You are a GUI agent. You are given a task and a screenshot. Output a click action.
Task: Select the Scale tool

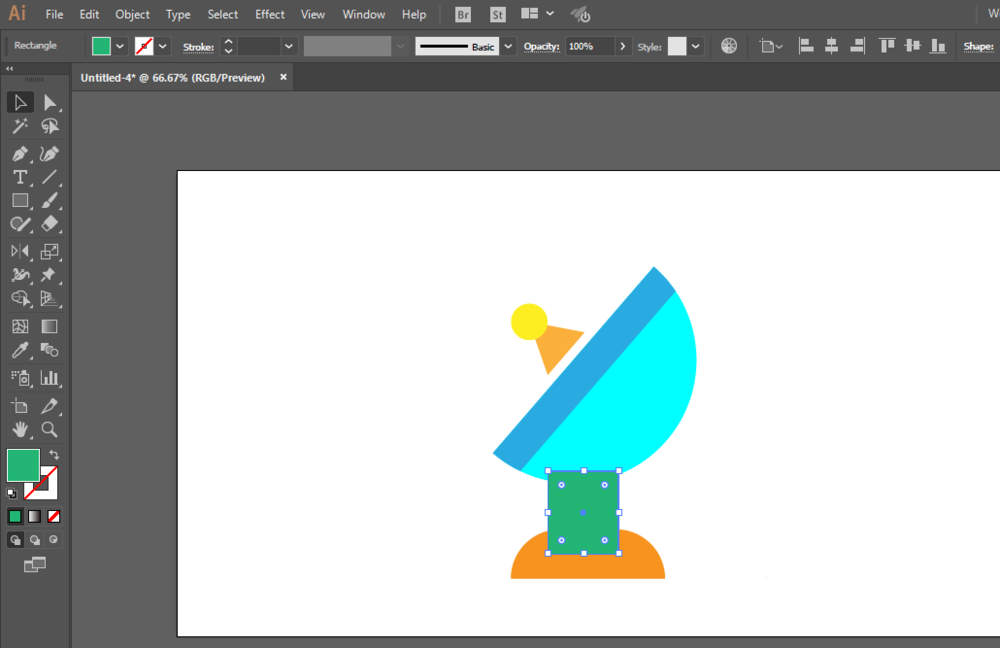pos(50,251)
